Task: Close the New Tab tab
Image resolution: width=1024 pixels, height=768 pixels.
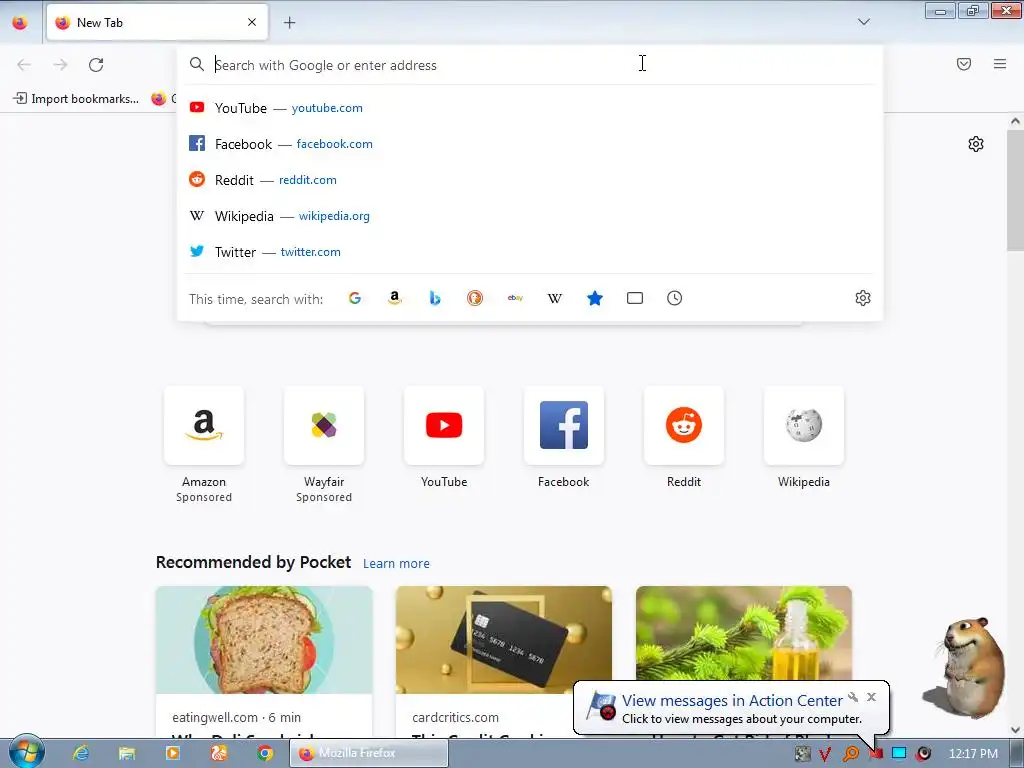Action: 252,22
